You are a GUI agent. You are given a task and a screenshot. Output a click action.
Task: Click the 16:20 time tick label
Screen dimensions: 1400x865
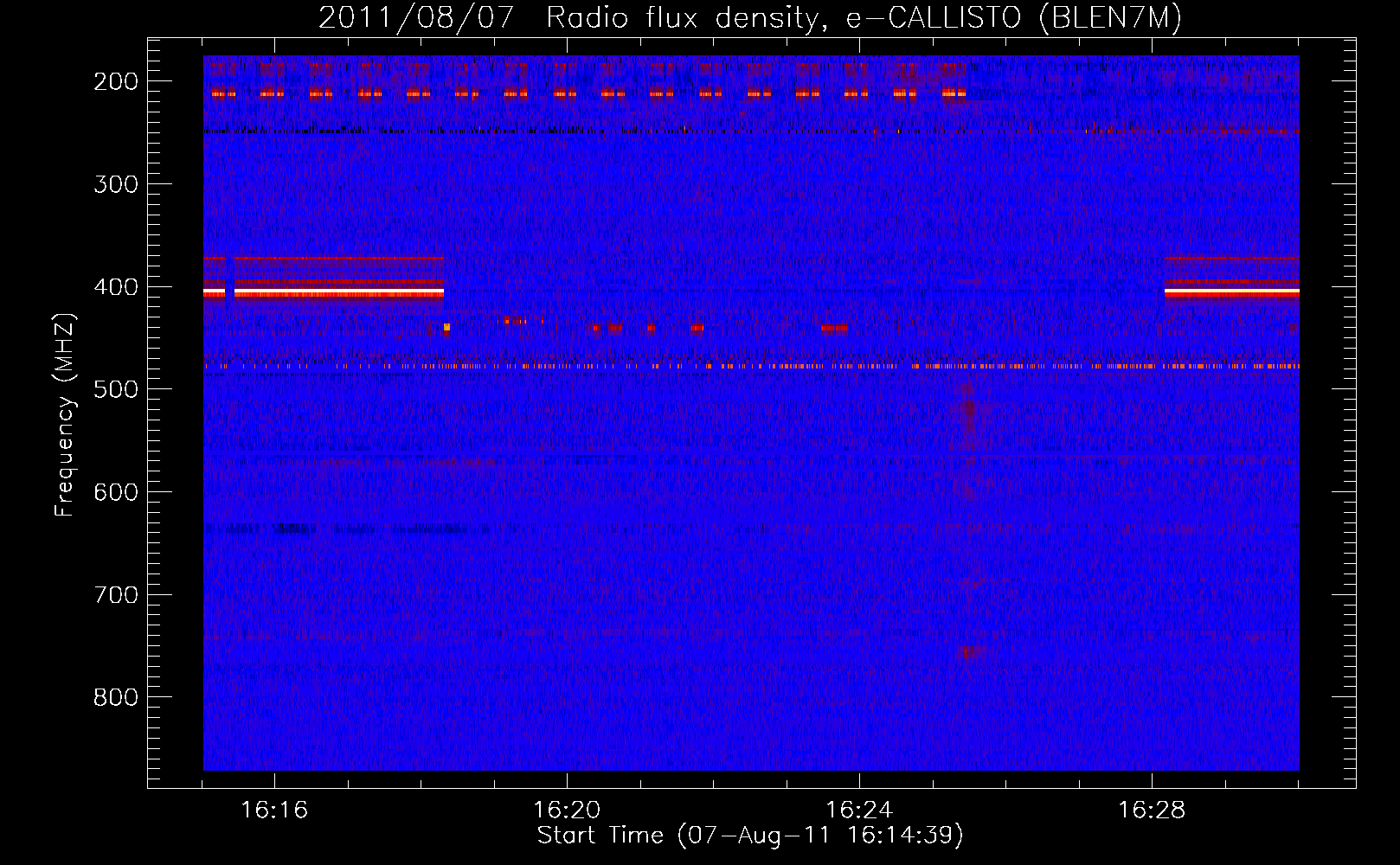(567, 811)
